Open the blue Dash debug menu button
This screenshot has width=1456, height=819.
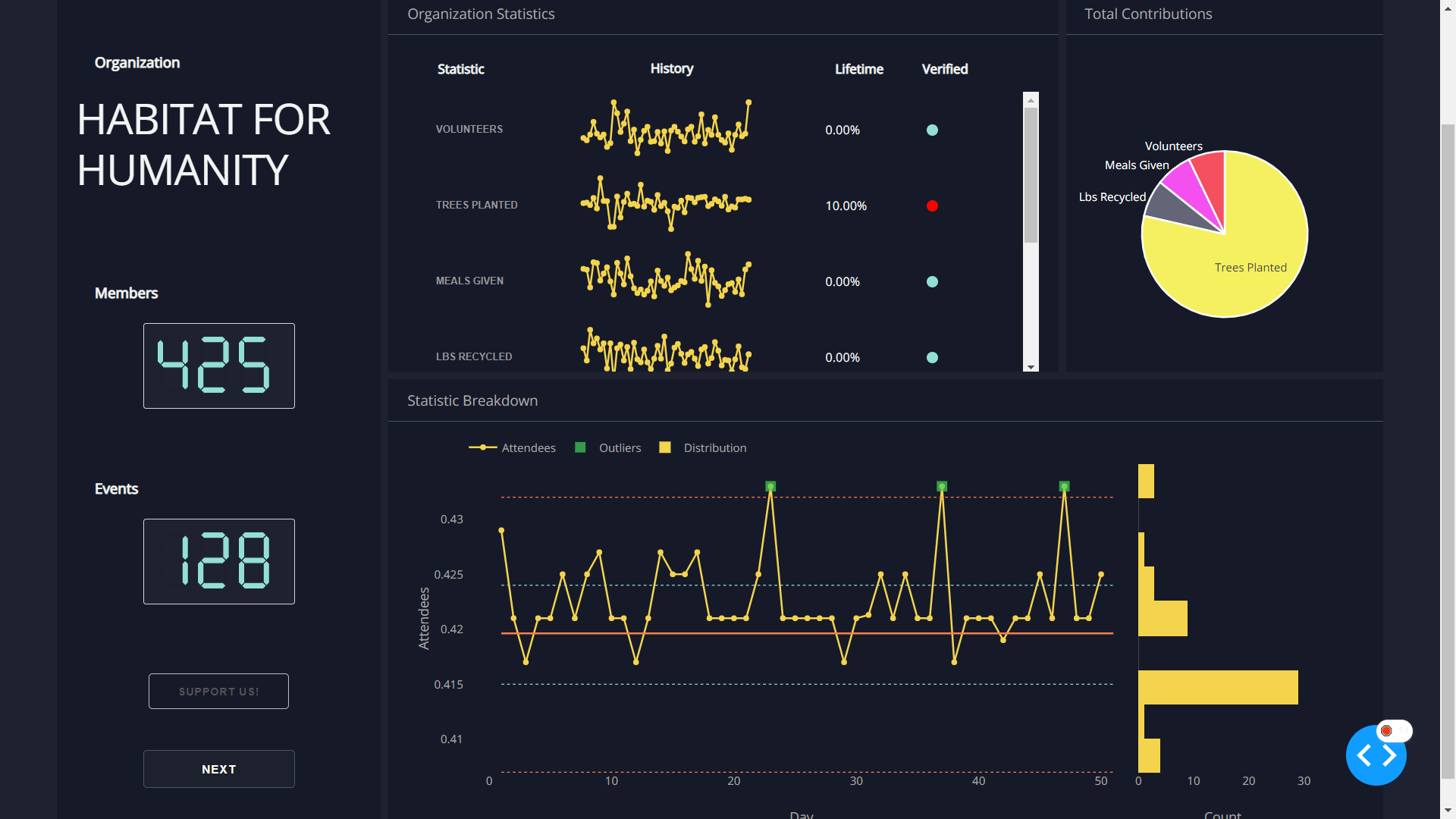click(1376, 755)
